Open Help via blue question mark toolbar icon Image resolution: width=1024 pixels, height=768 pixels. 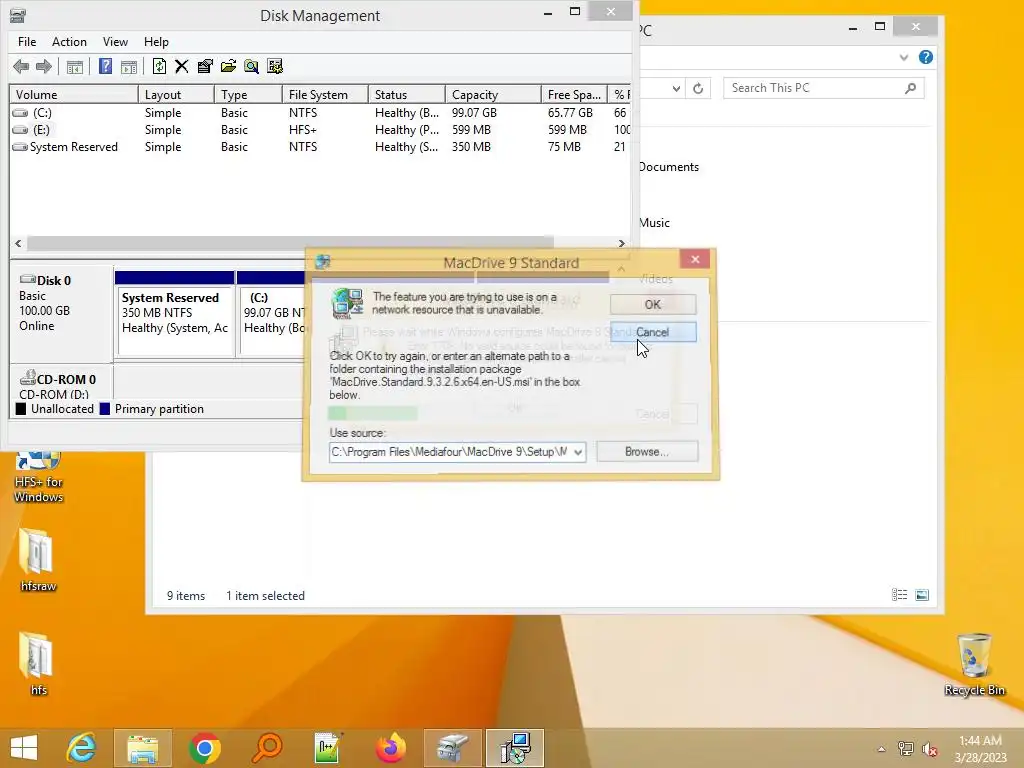coord(105,66)
